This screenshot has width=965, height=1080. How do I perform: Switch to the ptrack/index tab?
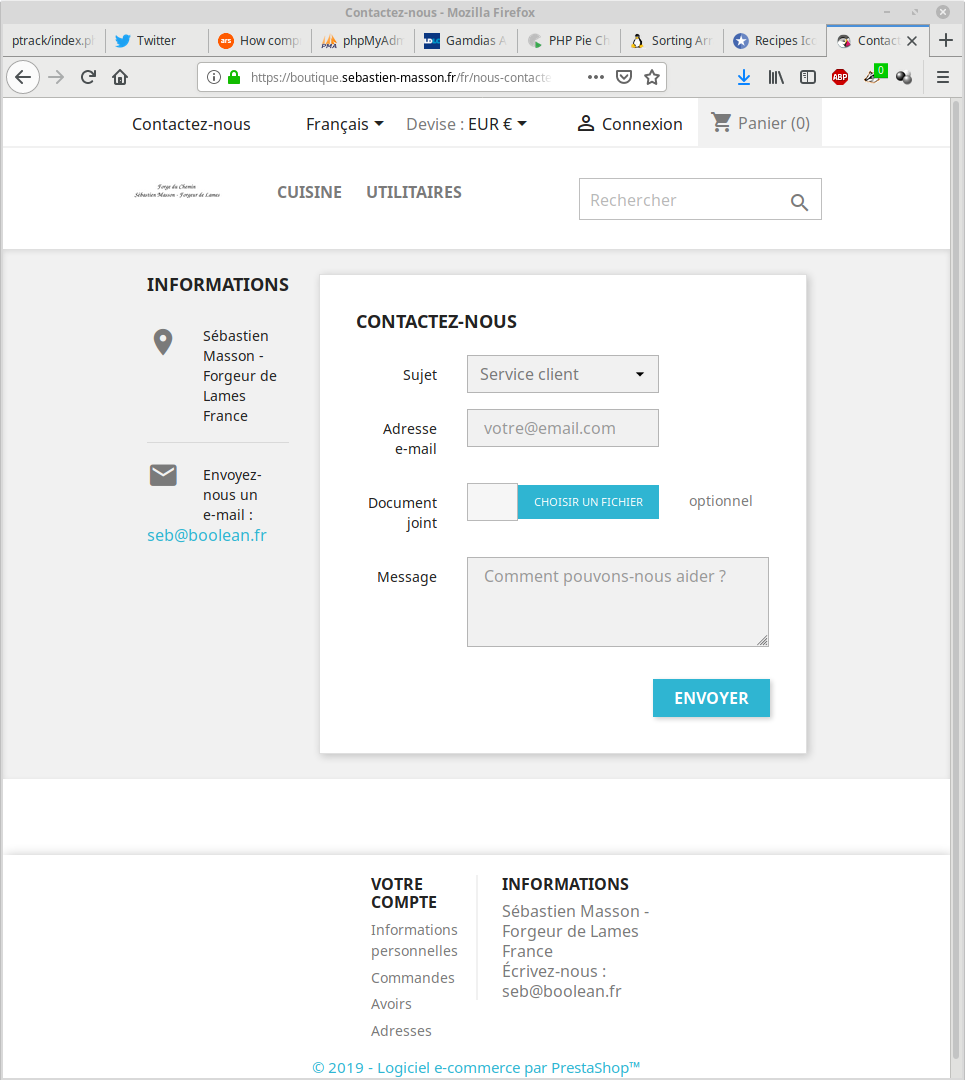53,41
